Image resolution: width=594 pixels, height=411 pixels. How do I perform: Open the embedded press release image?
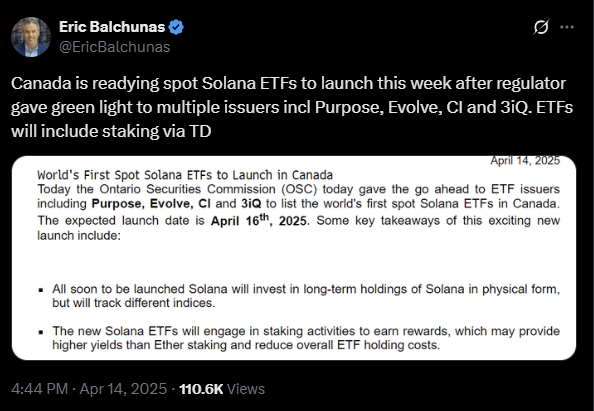coord(294,258)
